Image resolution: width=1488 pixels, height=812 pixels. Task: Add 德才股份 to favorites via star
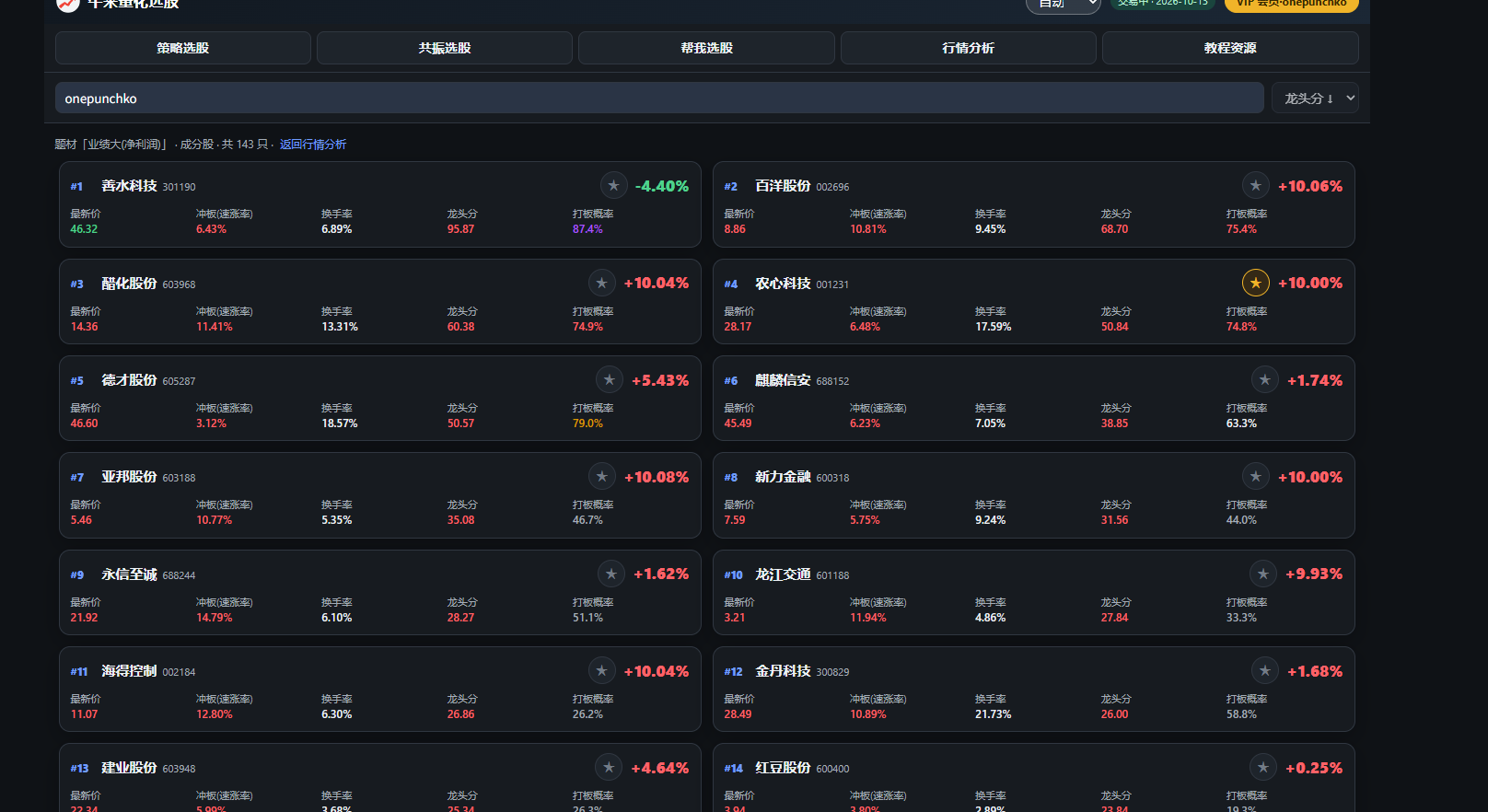(610, 379)
